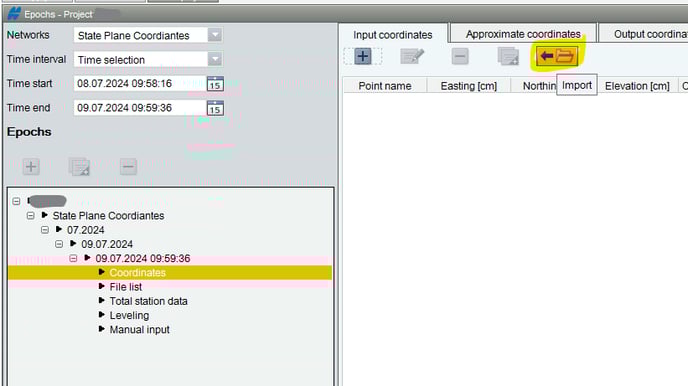This screenshot has width=688, height=386.
Task: Open the Time interval dropdown
Action: (x=215, y=59)
